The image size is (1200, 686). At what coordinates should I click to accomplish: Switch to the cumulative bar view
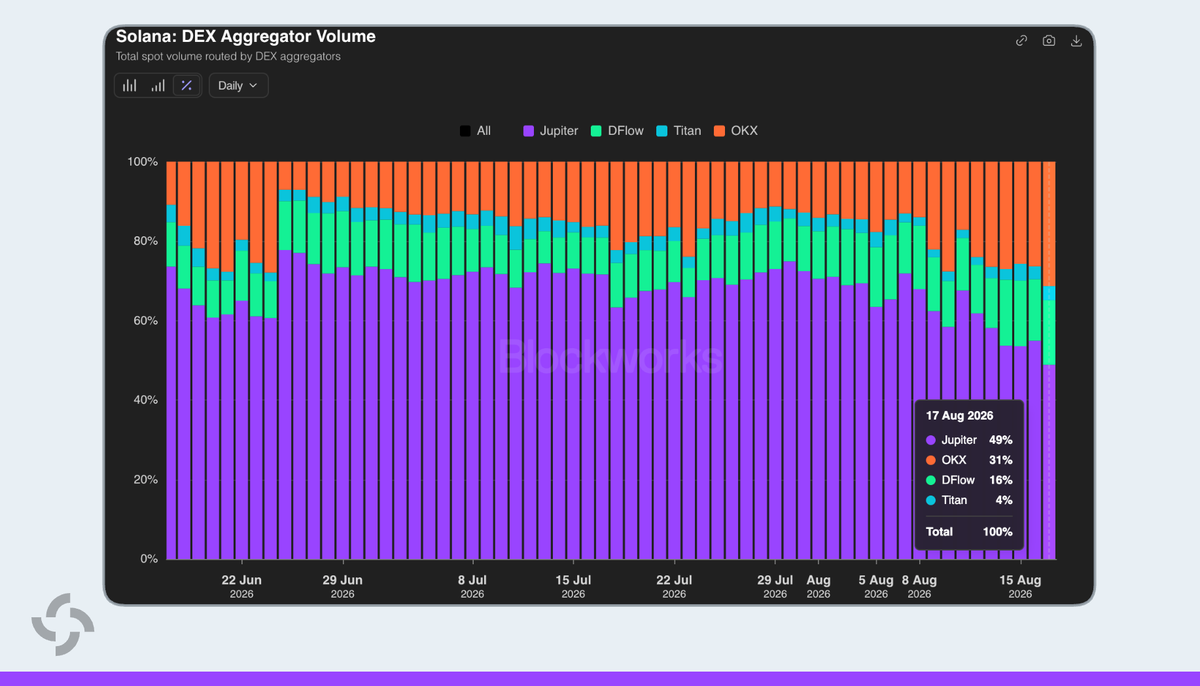point(158,85)
